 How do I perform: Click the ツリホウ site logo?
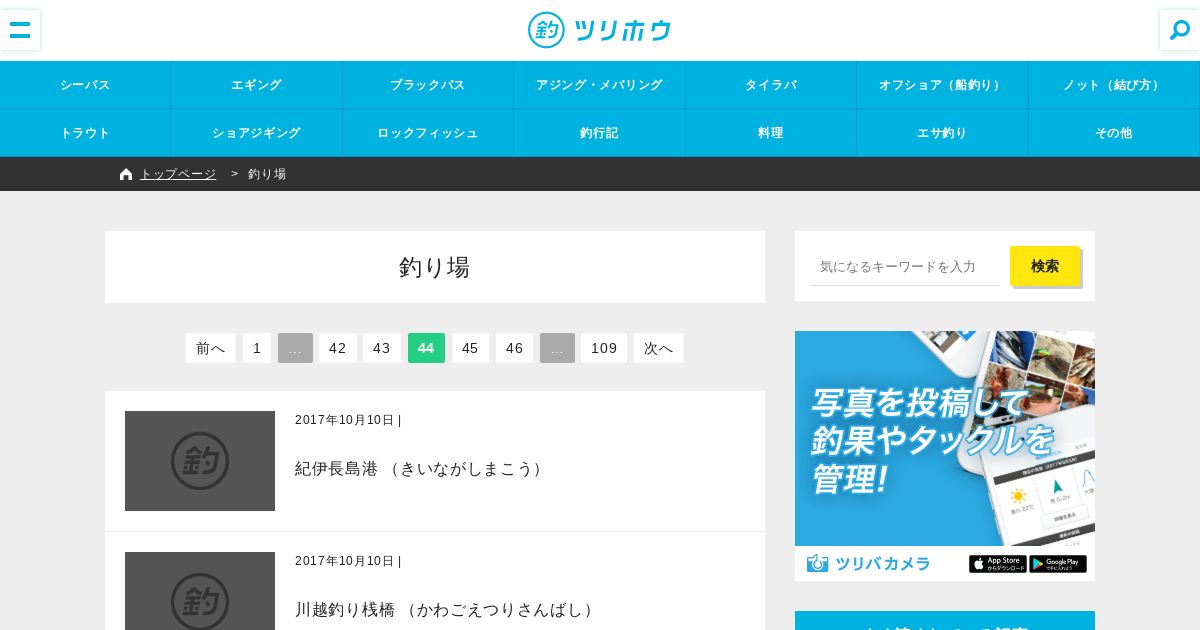tap(600, 30)
